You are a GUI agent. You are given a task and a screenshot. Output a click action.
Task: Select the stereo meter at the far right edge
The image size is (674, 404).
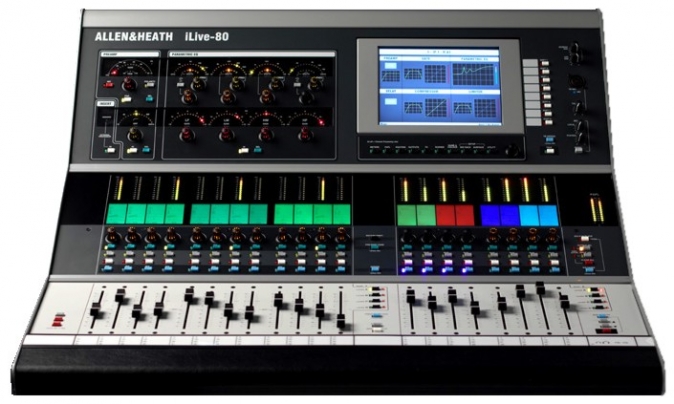coord(597,209)
